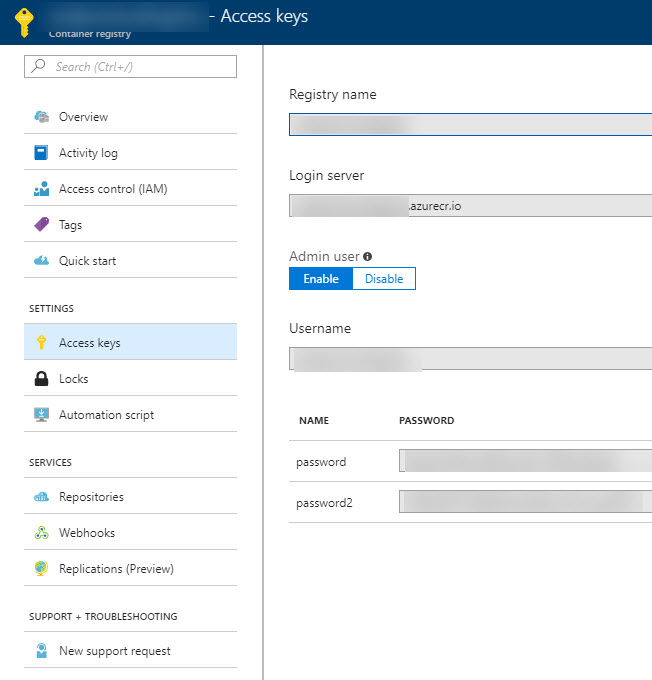
Task: Click the Locks padlock icon
Action: point(41,379)
